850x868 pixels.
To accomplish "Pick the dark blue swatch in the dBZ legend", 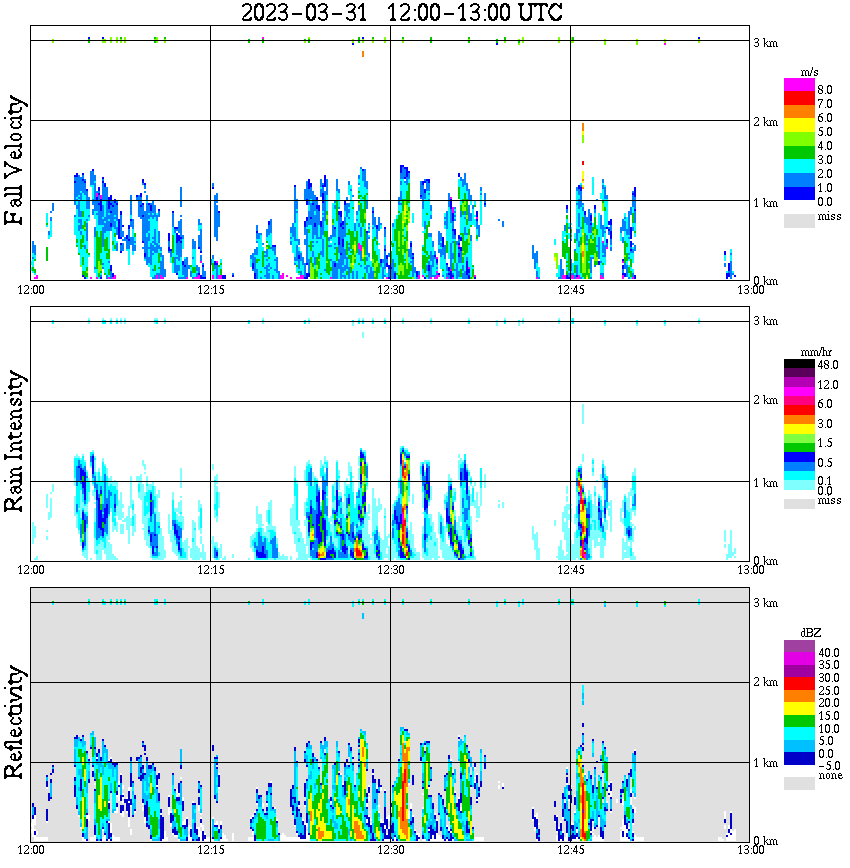I will tap(799, 759).
